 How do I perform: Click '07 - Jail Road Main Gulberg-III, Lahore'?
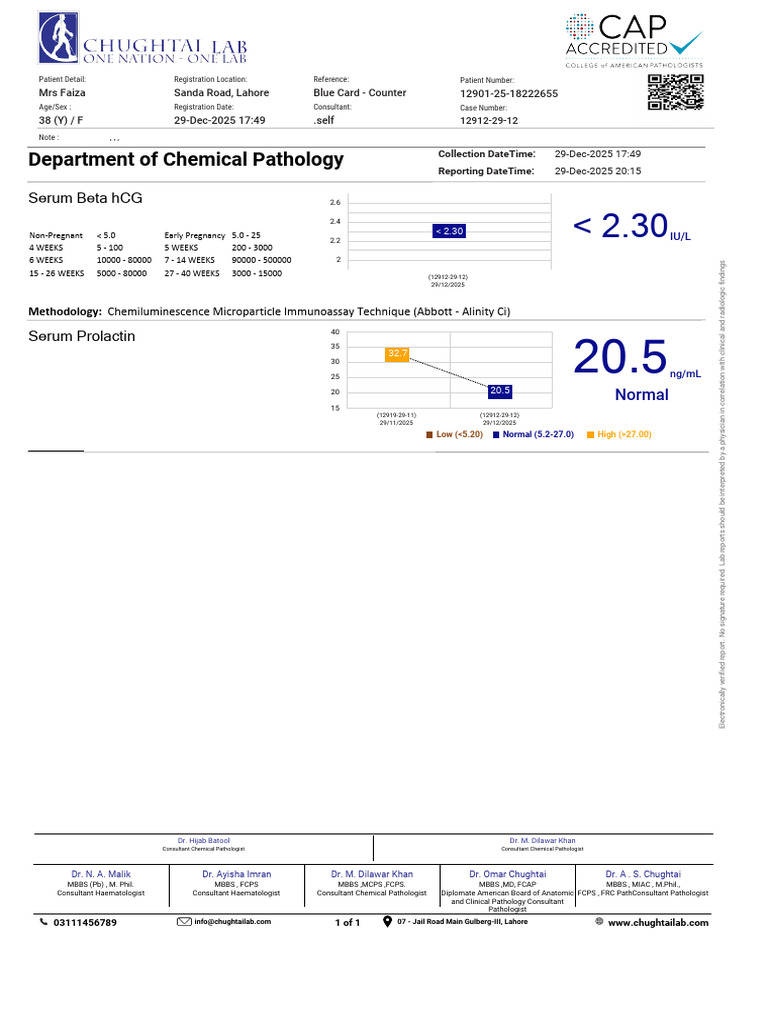coord(462,921)
